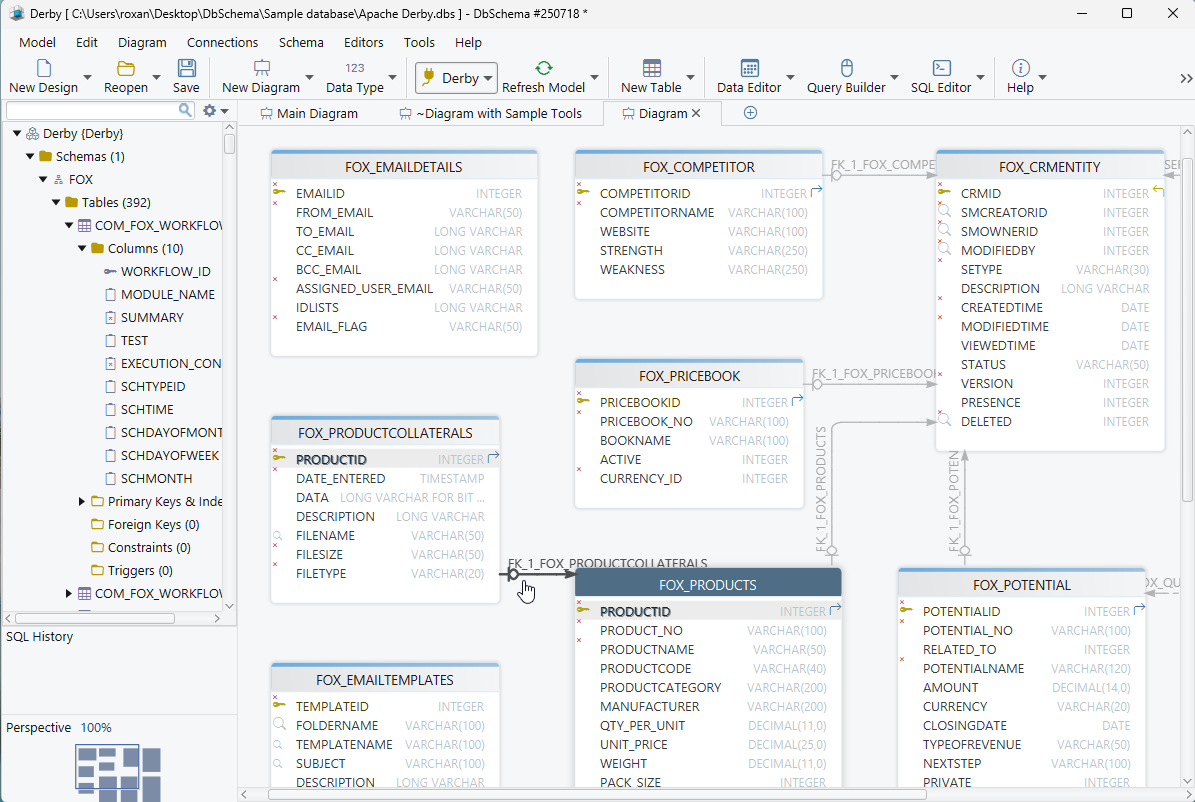The image size is (1195, 802).
Task: Click the Perspective minimap thumbnail
Action: pos(118,772)
